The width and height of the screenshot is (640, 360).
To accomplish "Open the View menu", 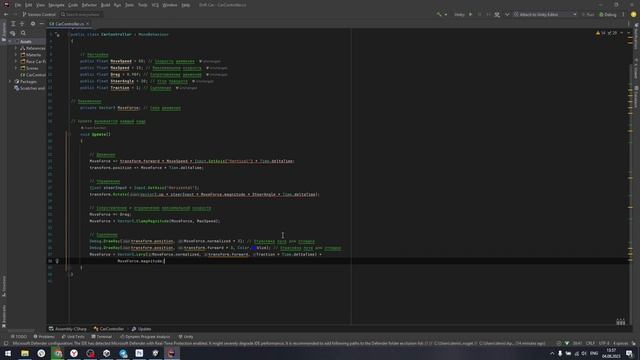I will point(40,5).
